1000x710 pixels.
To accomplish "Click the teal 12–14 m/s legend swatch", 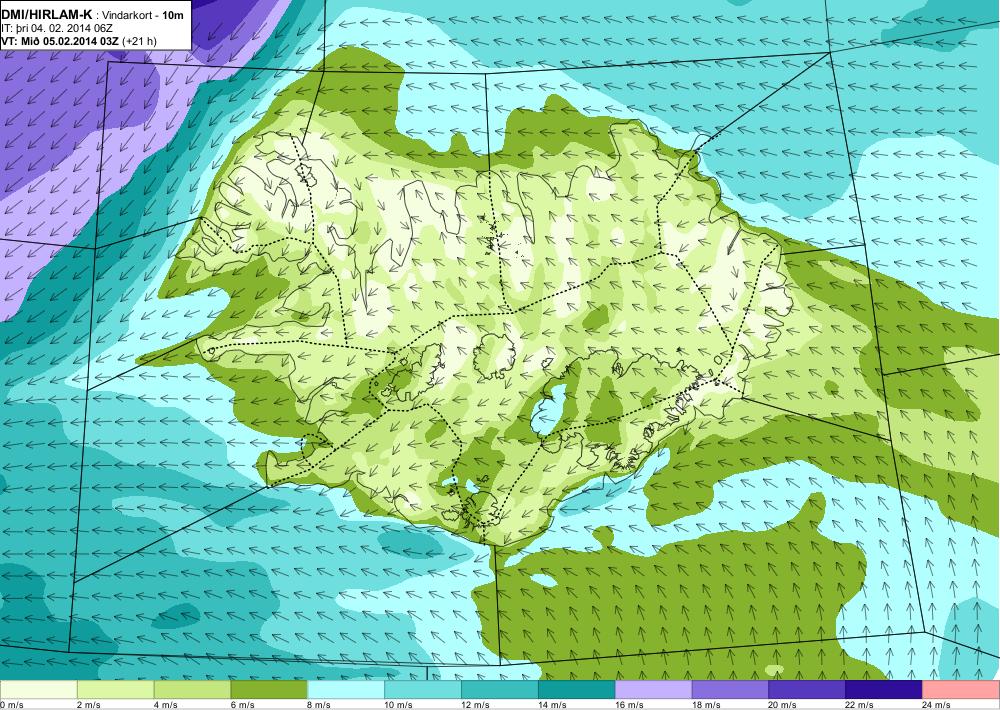I will click(500, 690).
